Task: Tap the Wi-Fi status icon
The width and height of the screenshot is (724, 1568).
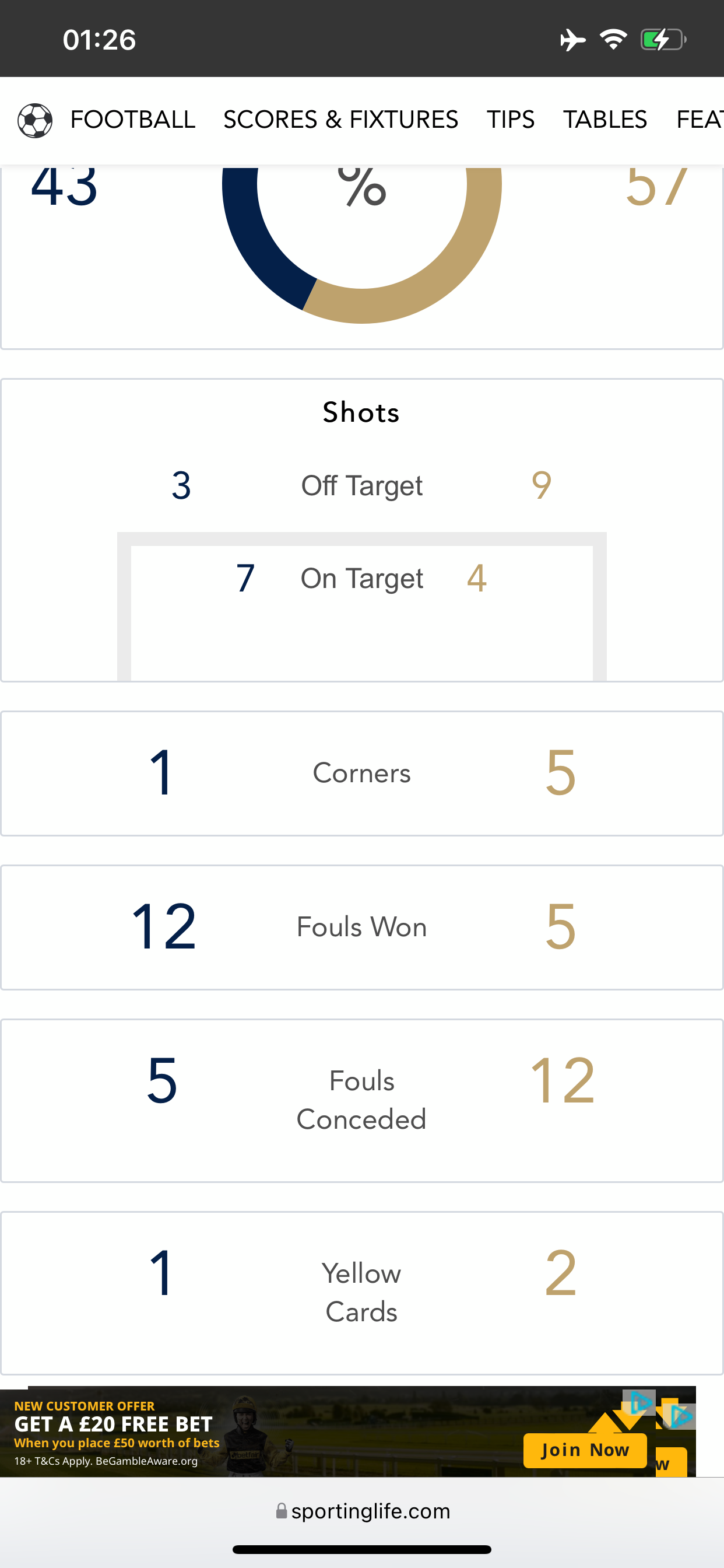Action: [x=613, y=40]
